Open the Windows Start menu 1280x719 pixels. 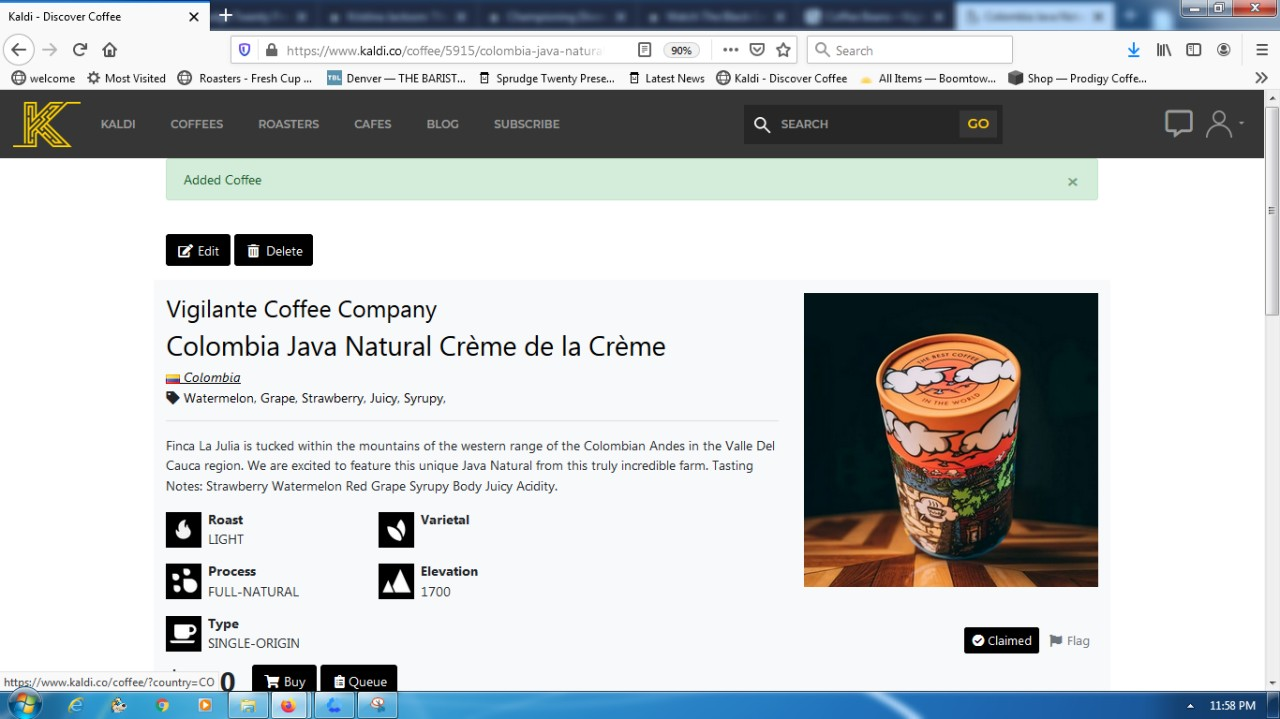22,704
